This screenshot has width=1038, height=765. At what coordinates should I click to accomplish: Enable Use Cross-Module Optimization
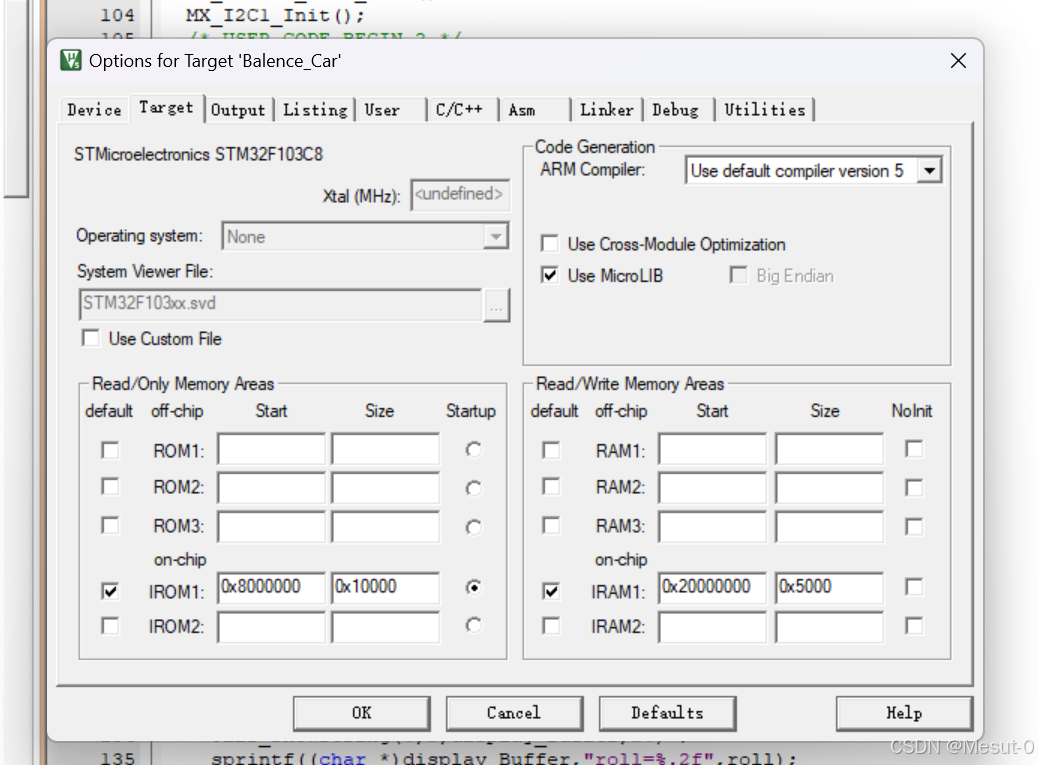(549, 244)
